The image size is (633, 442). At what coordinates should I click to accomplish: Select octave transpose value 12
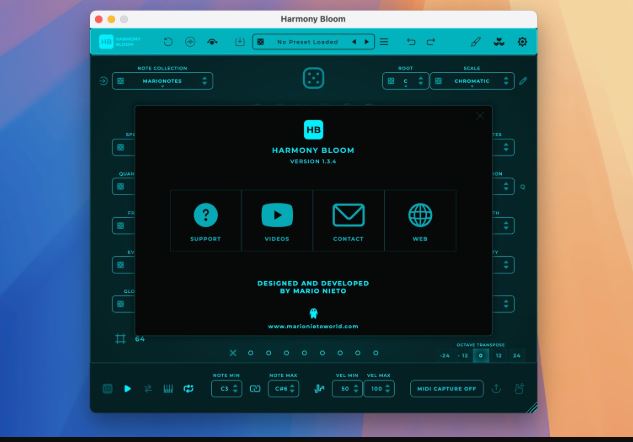point(499,356)
